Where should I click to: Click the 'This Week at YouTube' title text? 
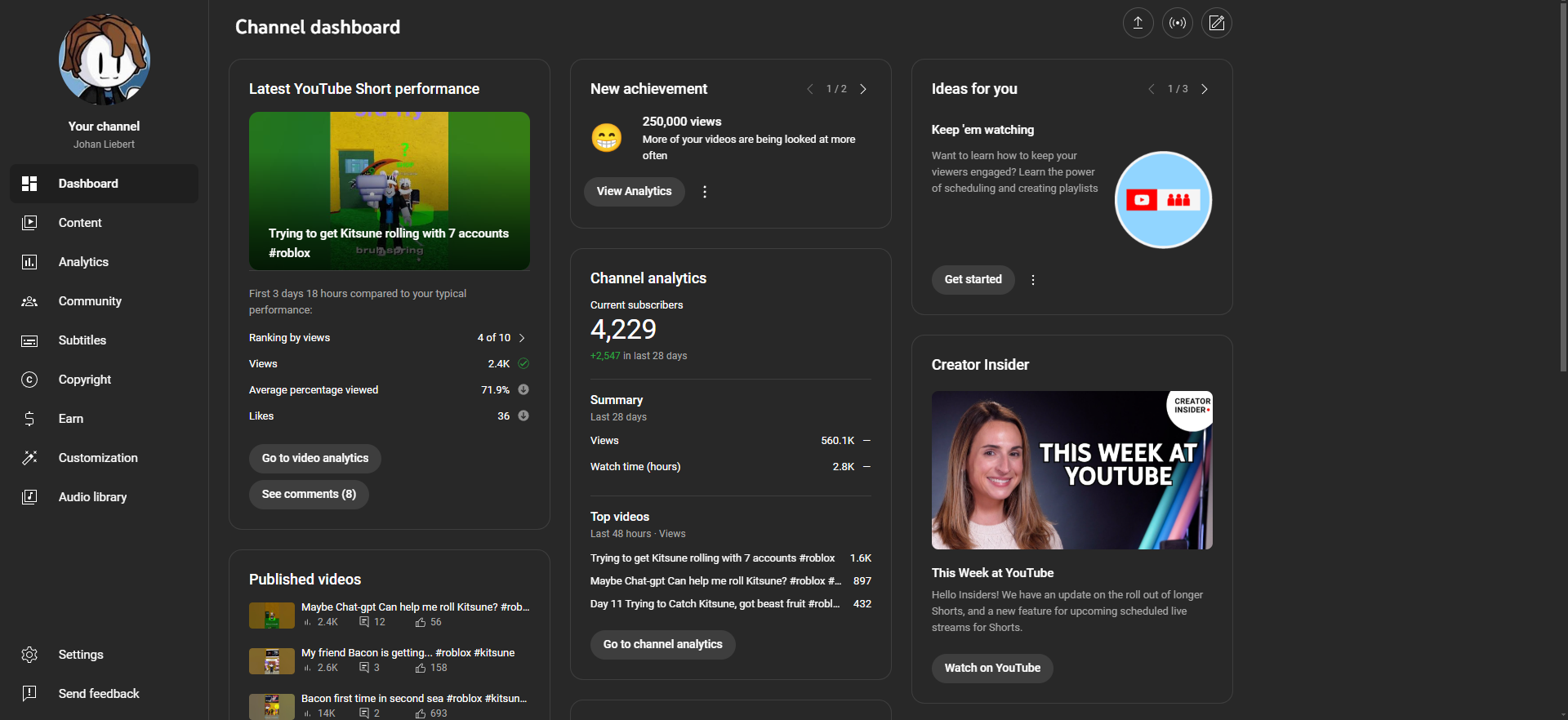pyautogui.click(x=992, y=573)
